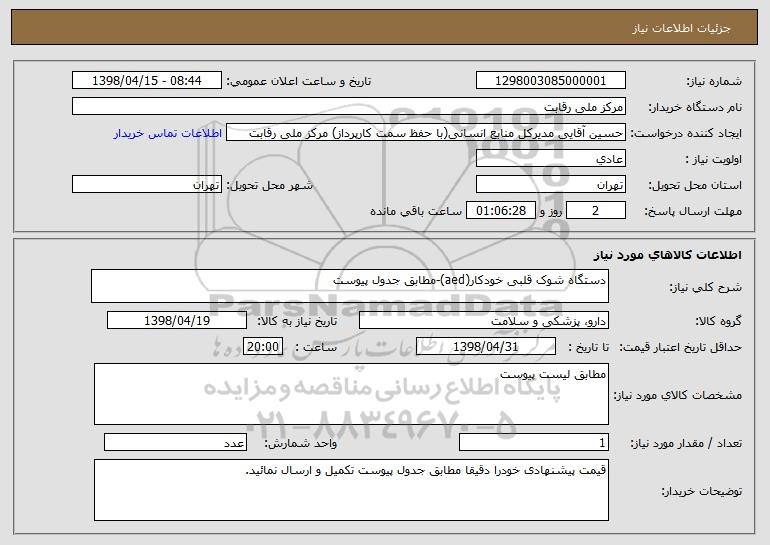Select the general description field دستگاه شوک قلبی خودکار
Screen dimensions: 770x545
(x=350, y=286)
